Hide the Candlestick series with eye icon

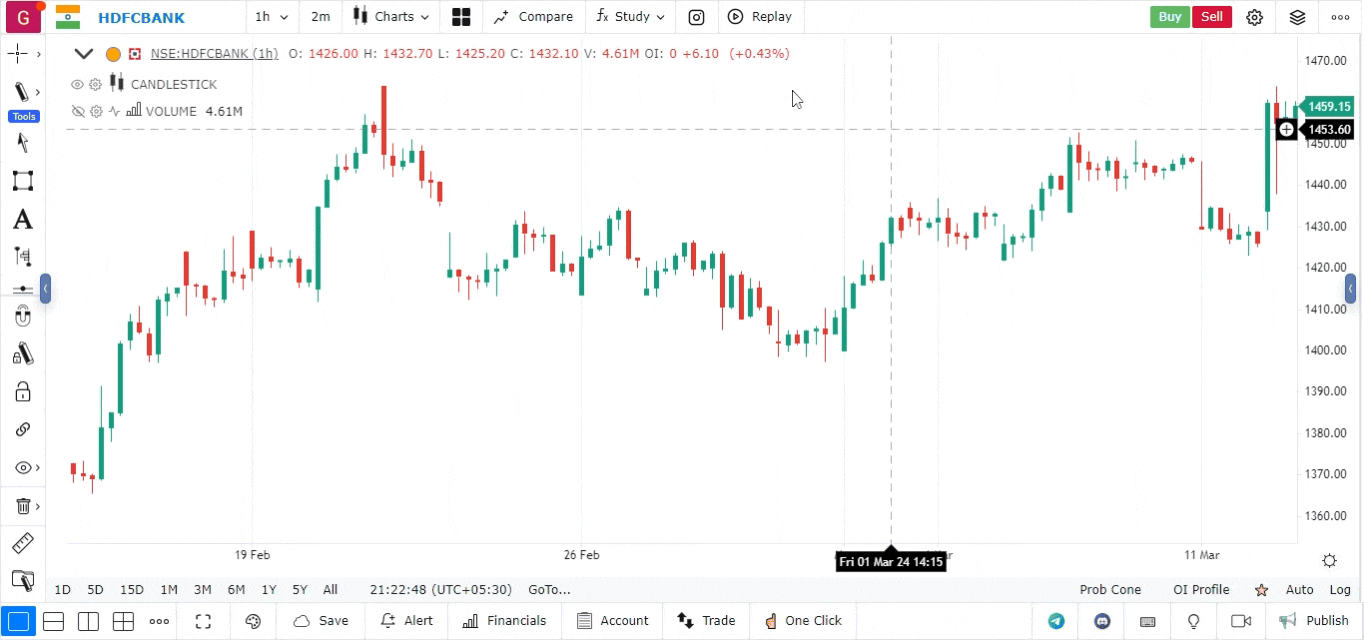77,84
